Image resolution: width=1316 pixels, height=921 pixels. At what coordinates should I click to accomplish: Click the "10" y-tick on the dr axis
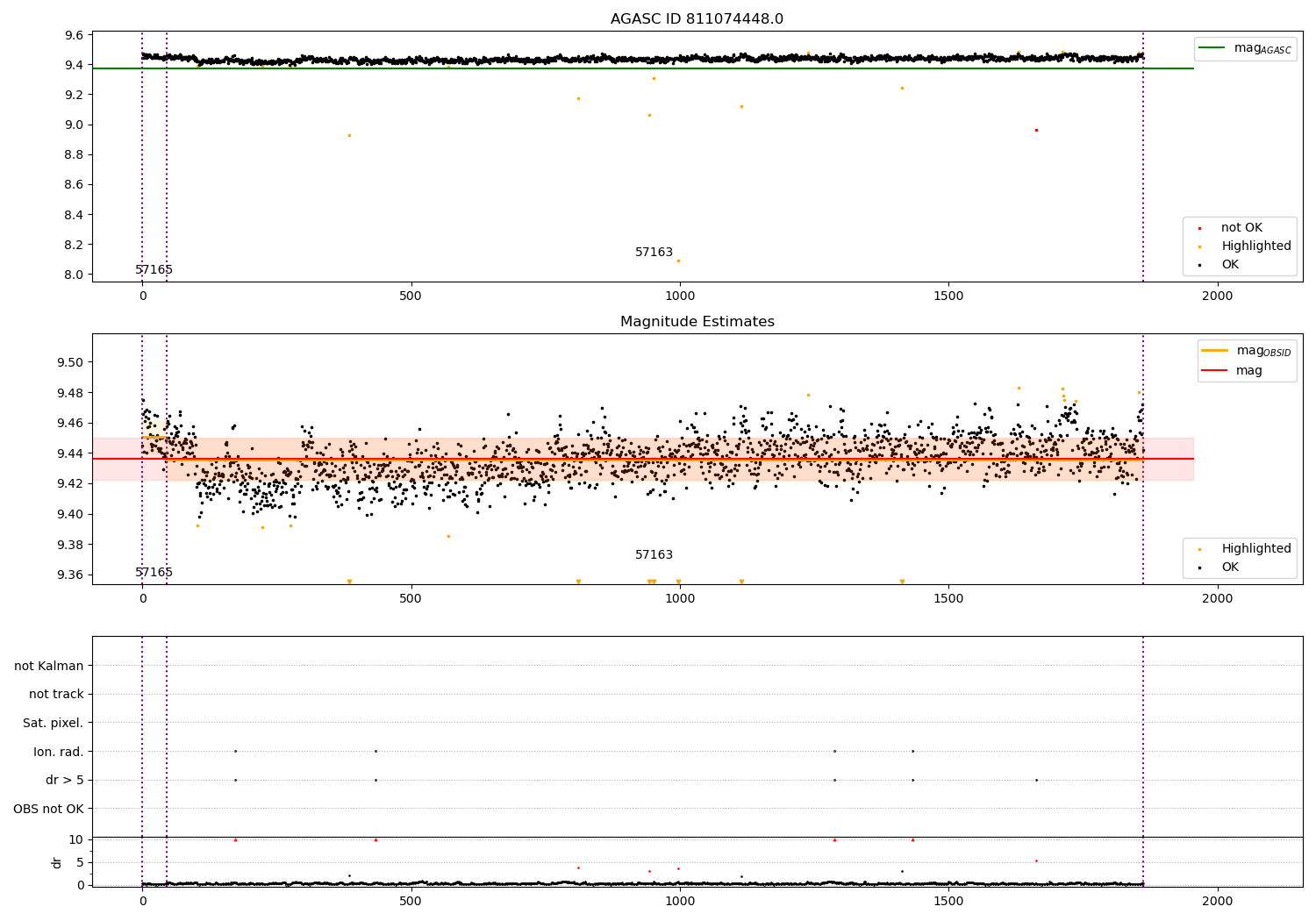[76, 839]
